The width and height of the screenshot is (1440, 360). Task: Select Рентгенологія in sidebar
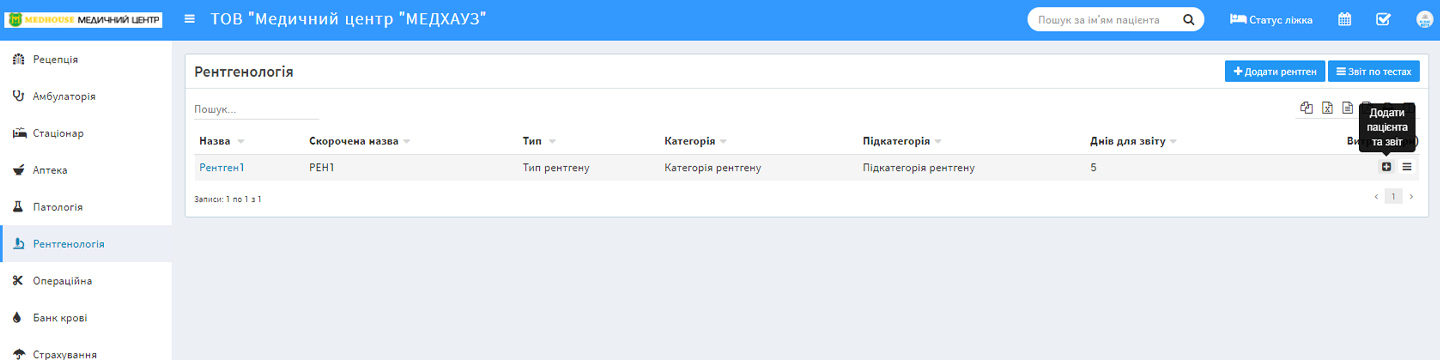[x=86, y=244]
